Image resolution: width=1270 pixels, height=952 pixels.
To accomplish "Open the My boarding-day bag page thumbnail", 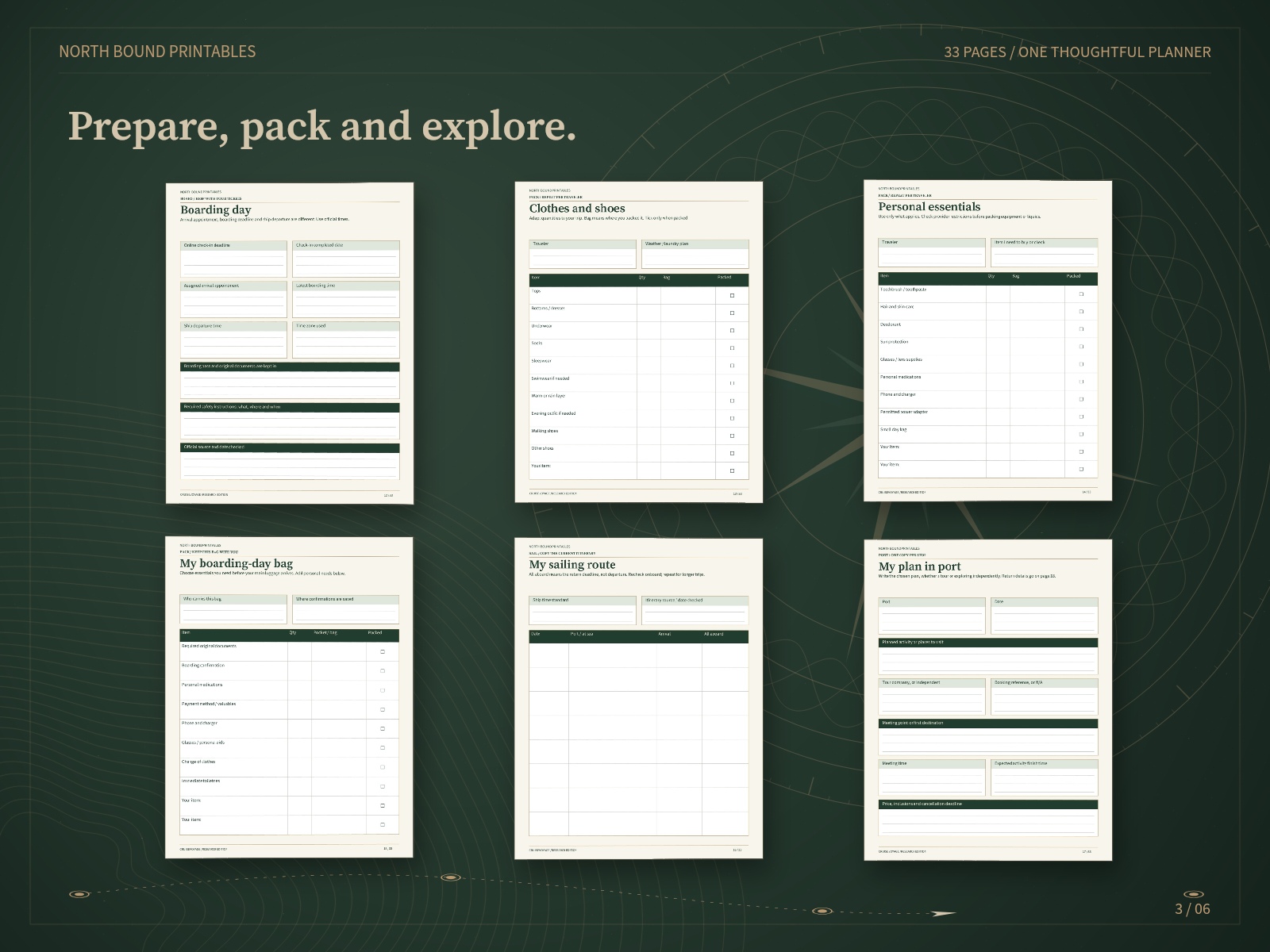I will click(290, 697).
